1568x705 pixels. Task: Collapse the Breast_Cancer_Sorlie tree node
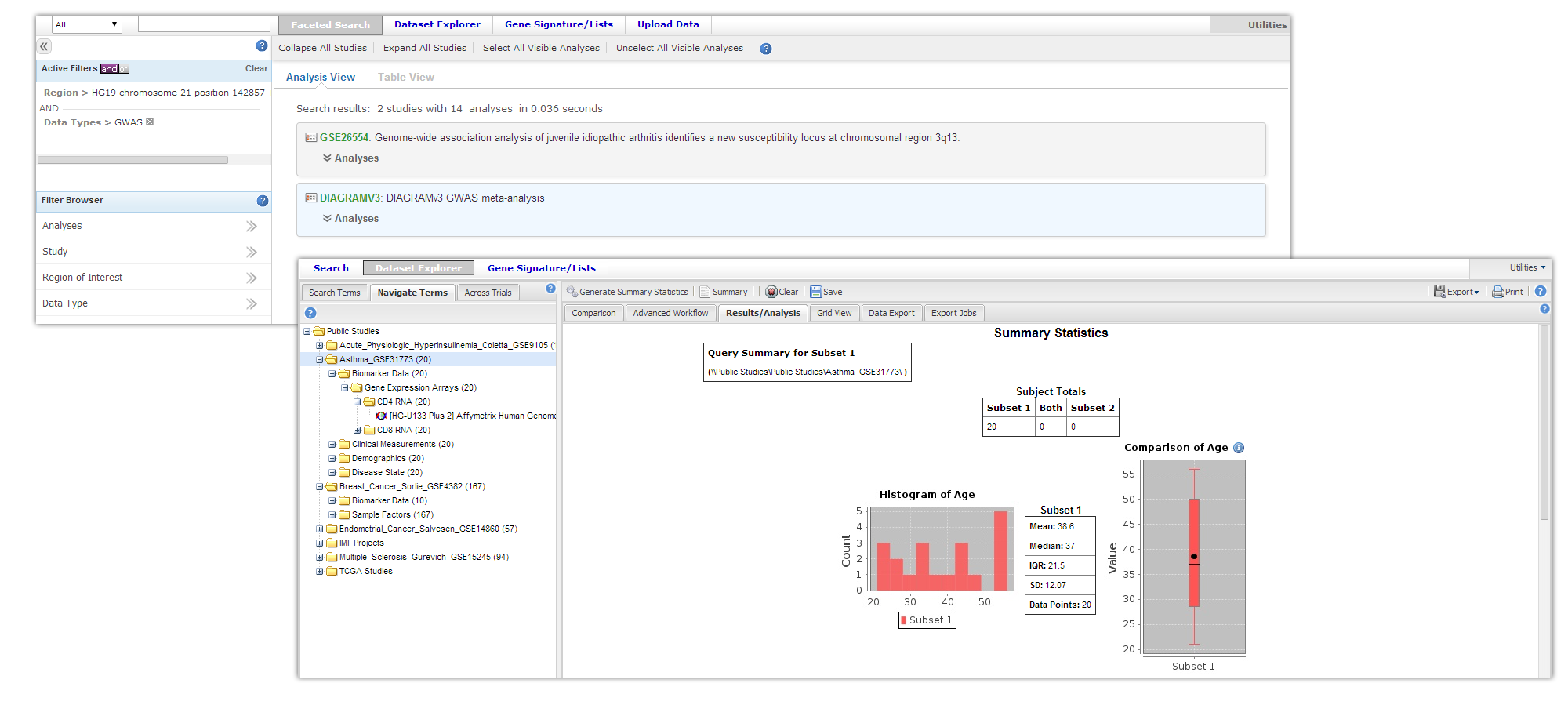click(x=319, y=486)
